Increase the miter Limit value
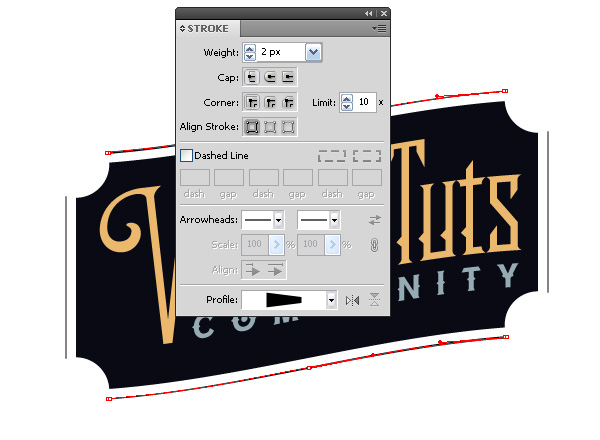Viewport: 600px width, 440px height. tap(347, 99)
